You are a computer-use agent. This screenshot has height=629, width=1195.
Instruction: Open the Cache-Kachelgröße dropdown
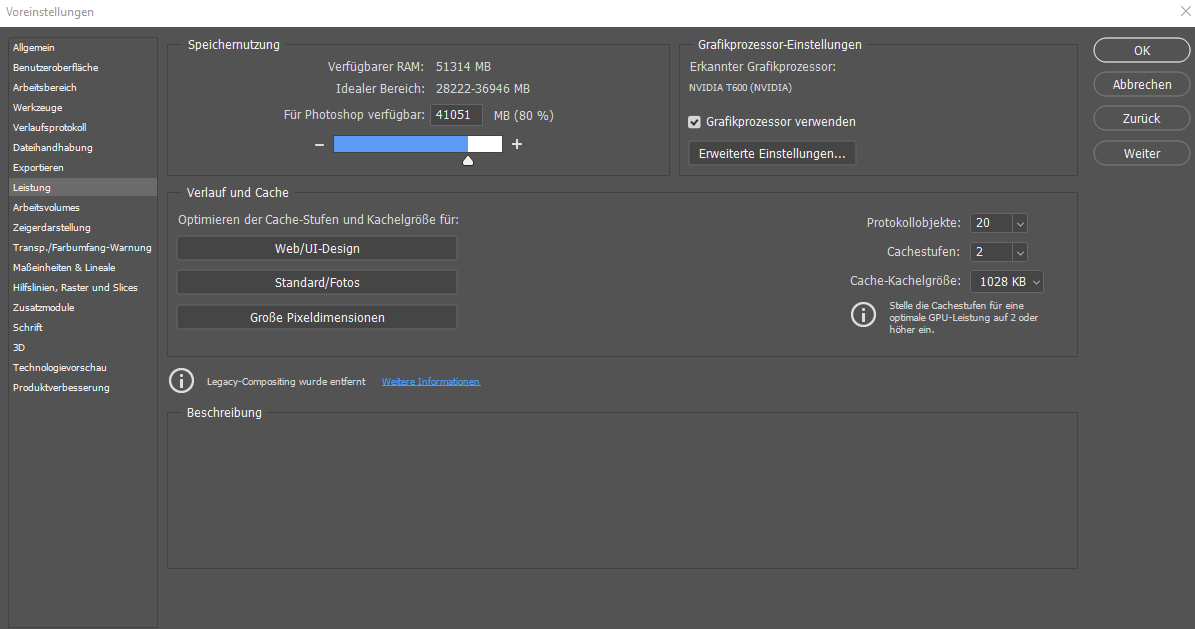click(1007, 282)
